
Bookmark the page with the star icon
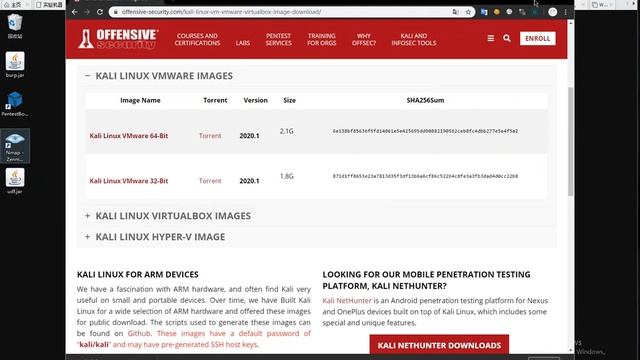click(468, 12)
